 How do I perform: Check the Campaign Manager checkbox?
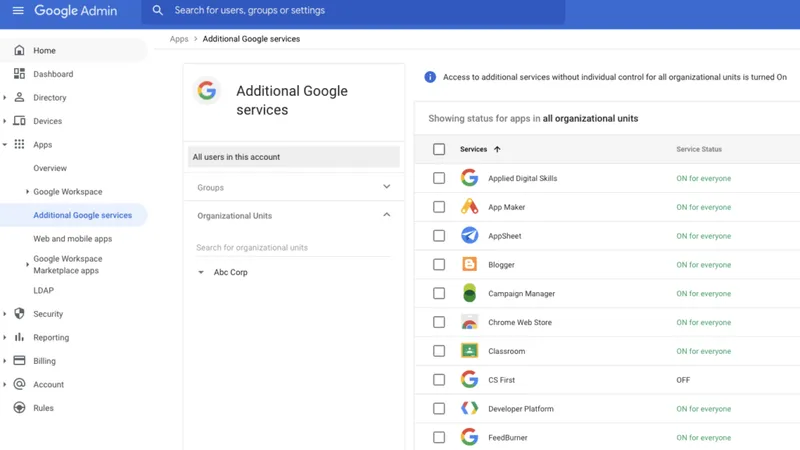pos(439,293)
